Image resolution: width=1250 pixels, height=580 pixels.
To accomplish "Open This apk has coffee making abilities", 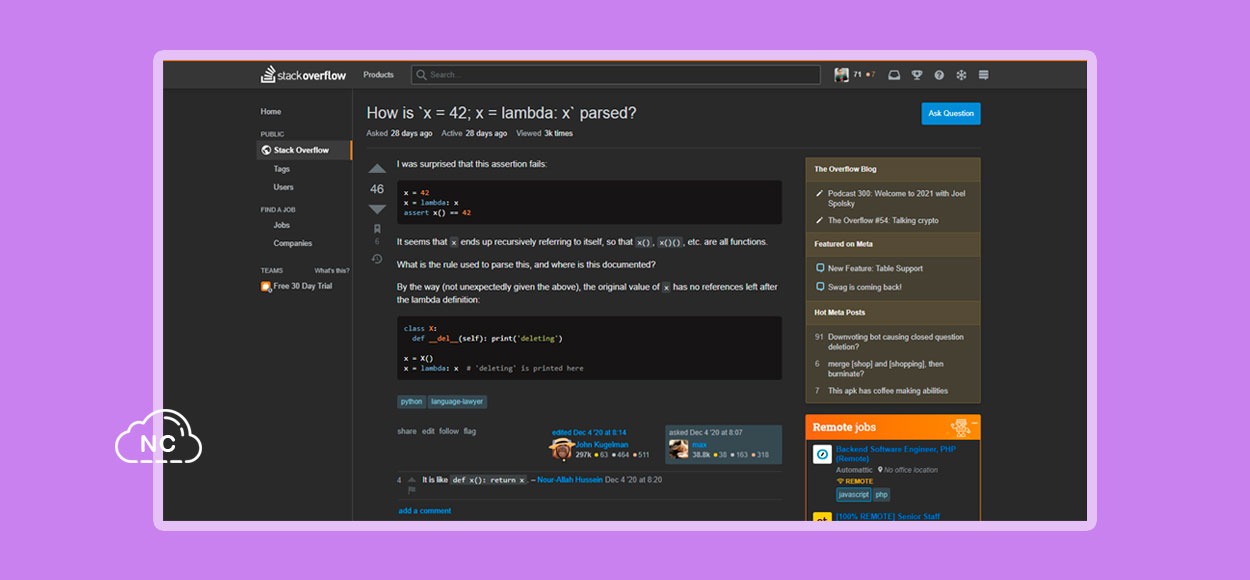I will point(888,391).
